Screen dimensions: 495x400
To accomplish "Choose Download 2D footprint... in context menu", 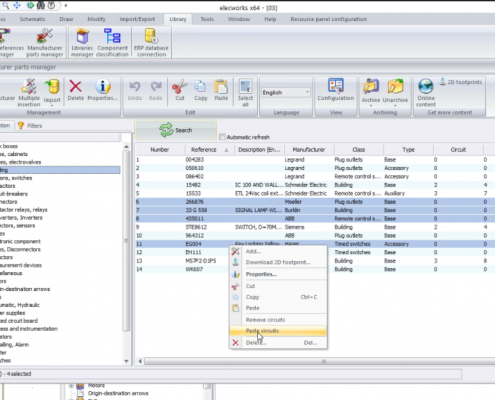I will (278, 262).
